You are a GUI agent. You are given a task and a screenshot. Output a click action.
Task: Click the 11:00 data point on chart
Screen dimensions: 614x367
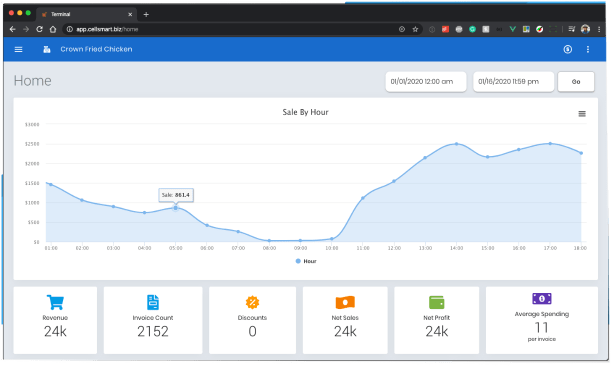[363, 198]
